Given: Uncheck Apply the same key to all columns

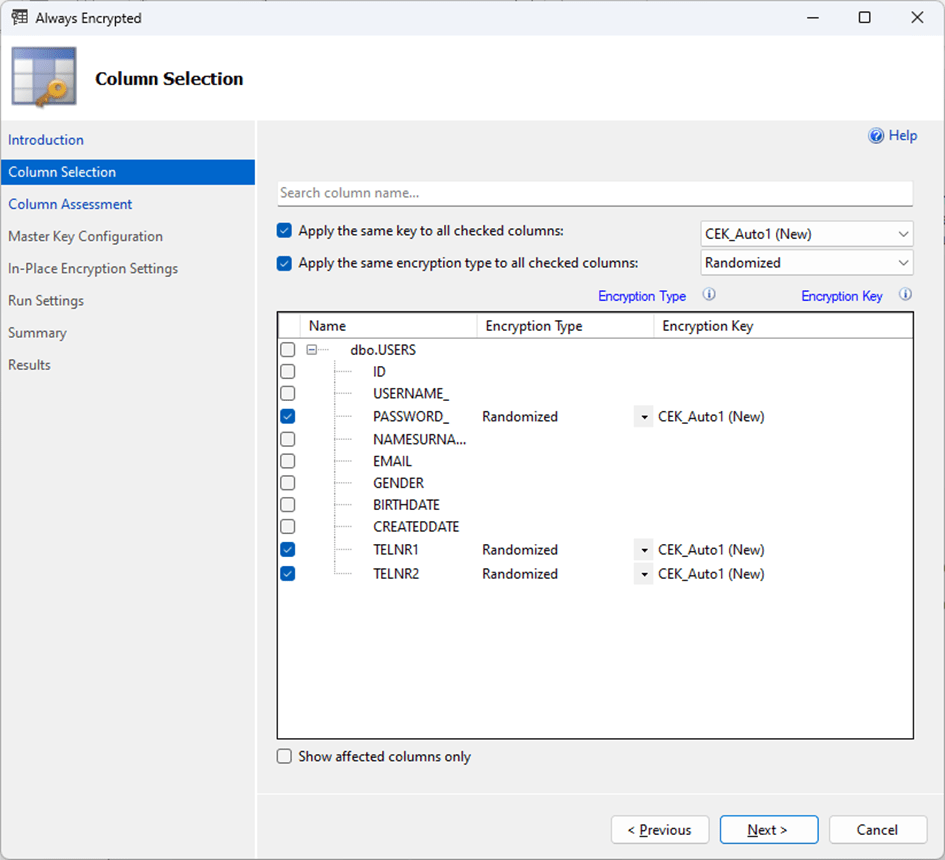Looking at the screenshot, I should tap(285, 231).
